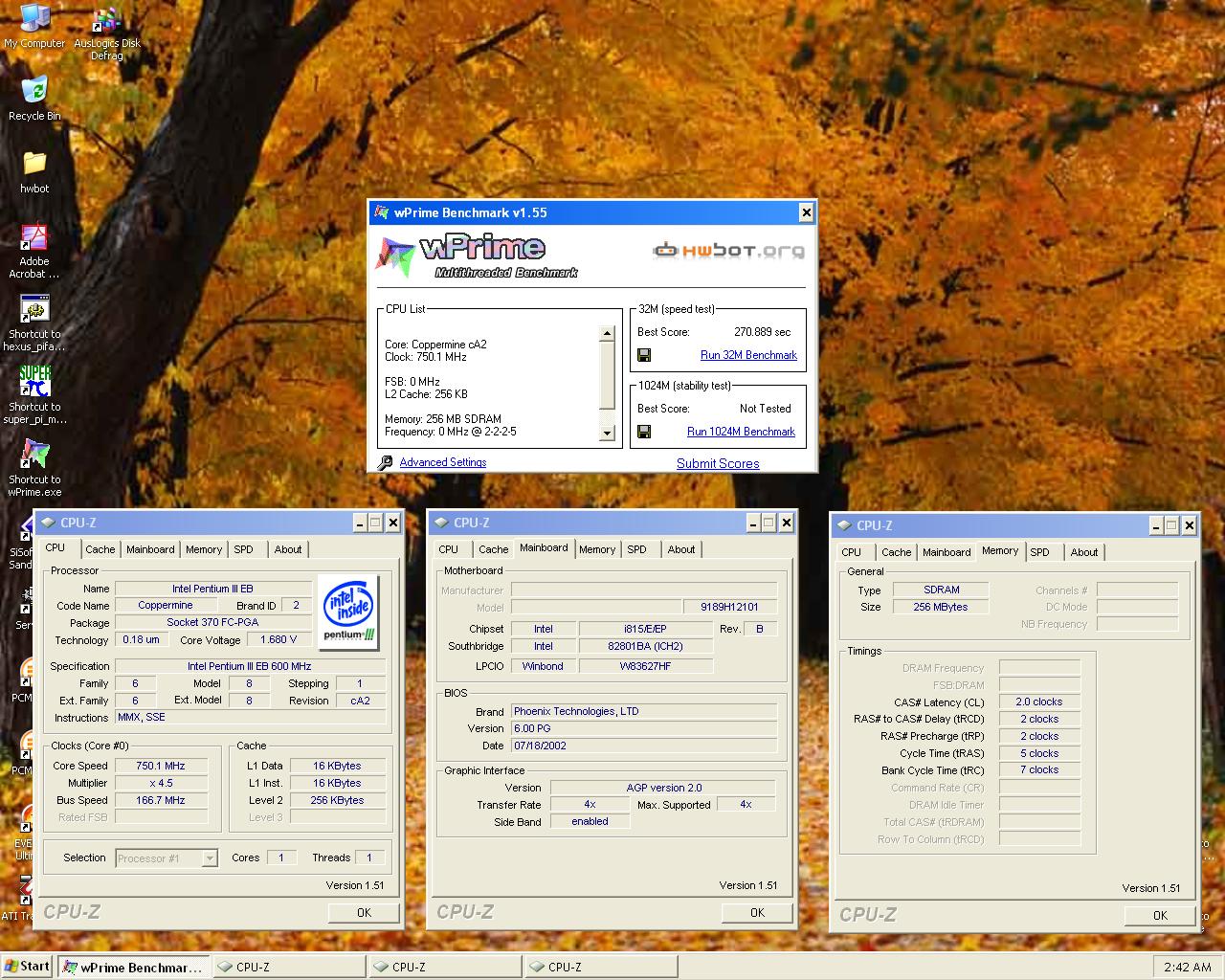
Task: Open the Recycle Bin icon
Action: pyautogui.click(x=34, y=99)
